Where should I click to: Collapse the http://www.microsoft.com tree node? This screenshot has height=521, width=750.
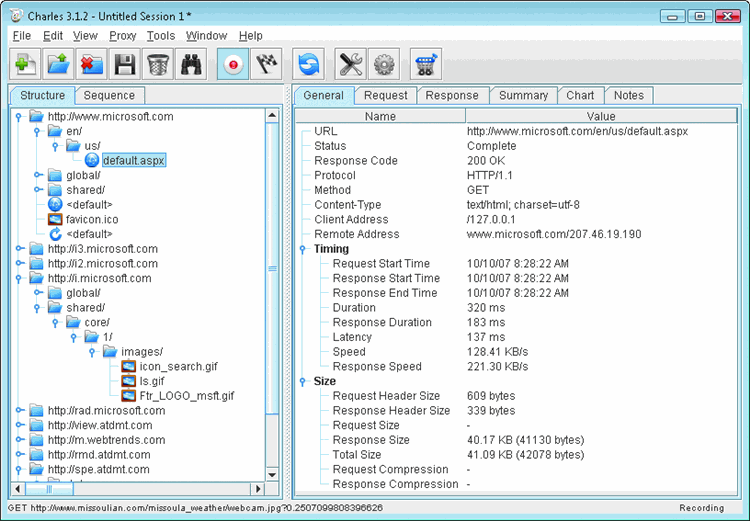click(x=19, y=116)
